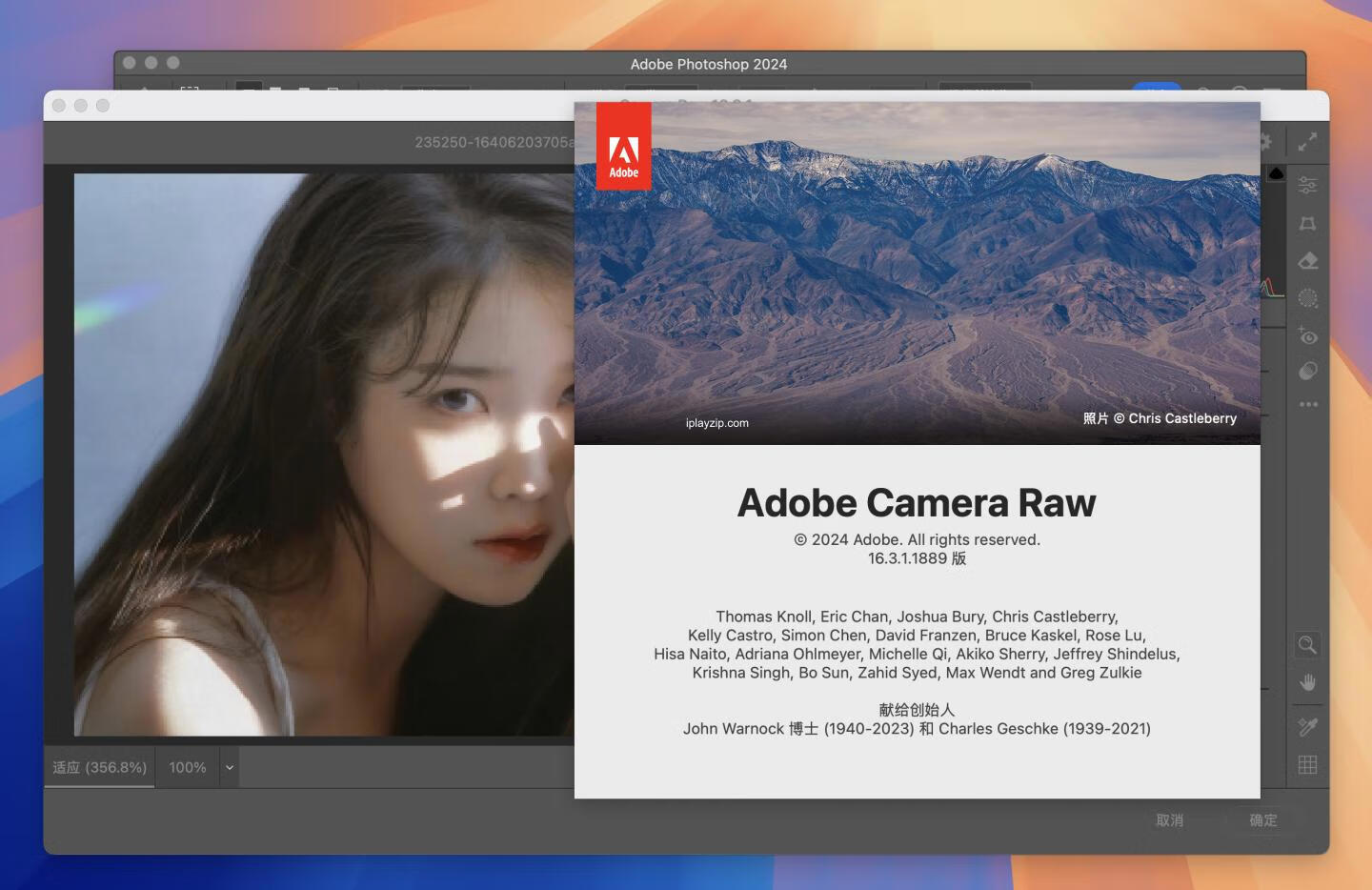Select the Hand pan tool
This screenshot has width=1372, height=890.
1308,682
